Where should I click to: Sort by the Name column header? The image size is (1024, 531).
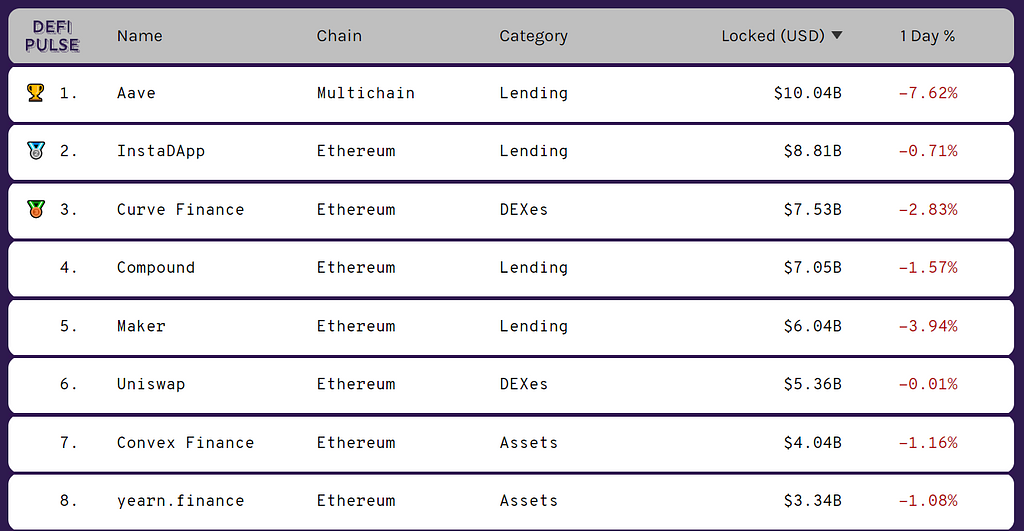pos(139,36)
